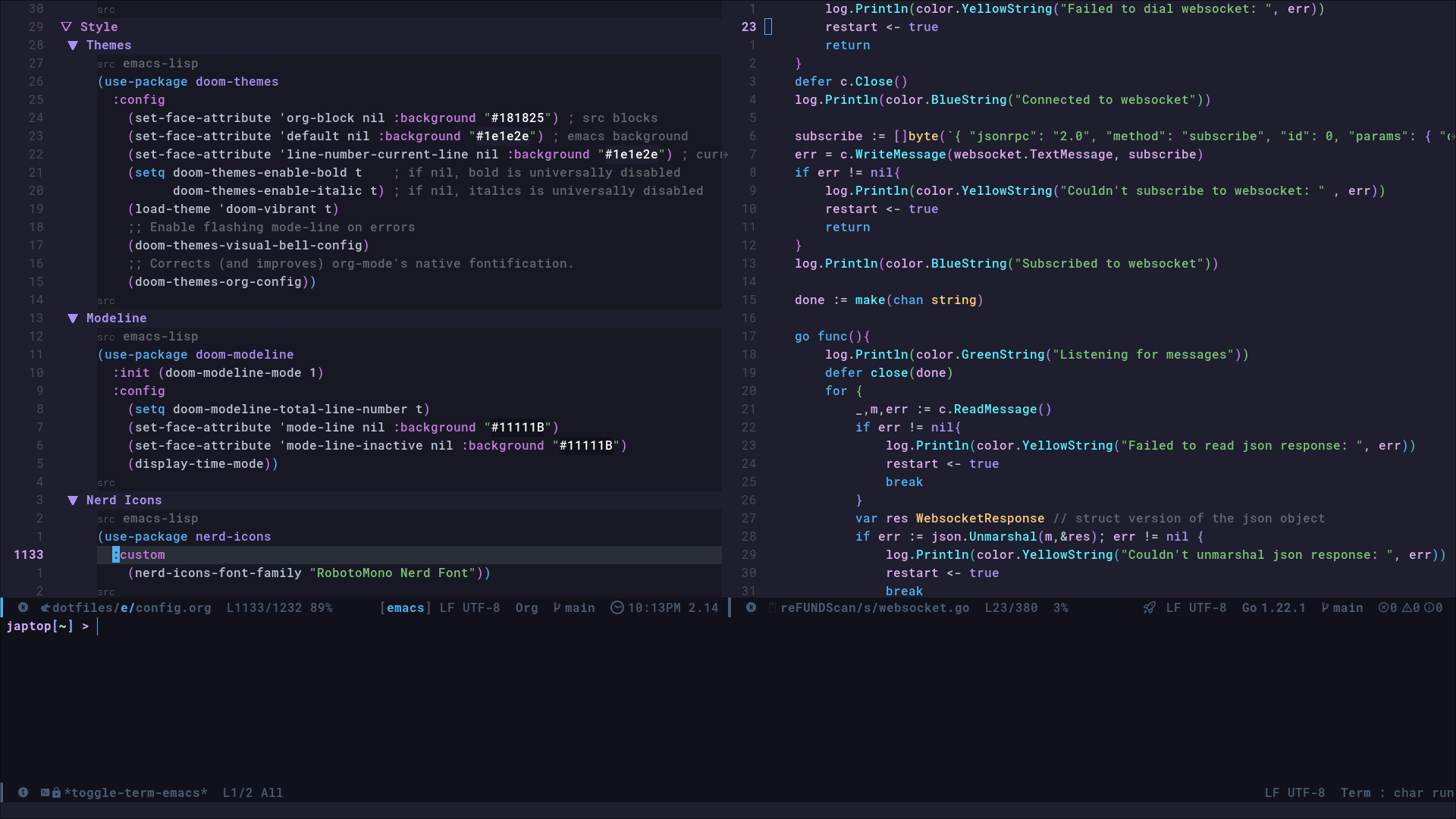Fold the Themes subheading triangle
This screenshot has width=1456, height=819.
click(73, 45)
